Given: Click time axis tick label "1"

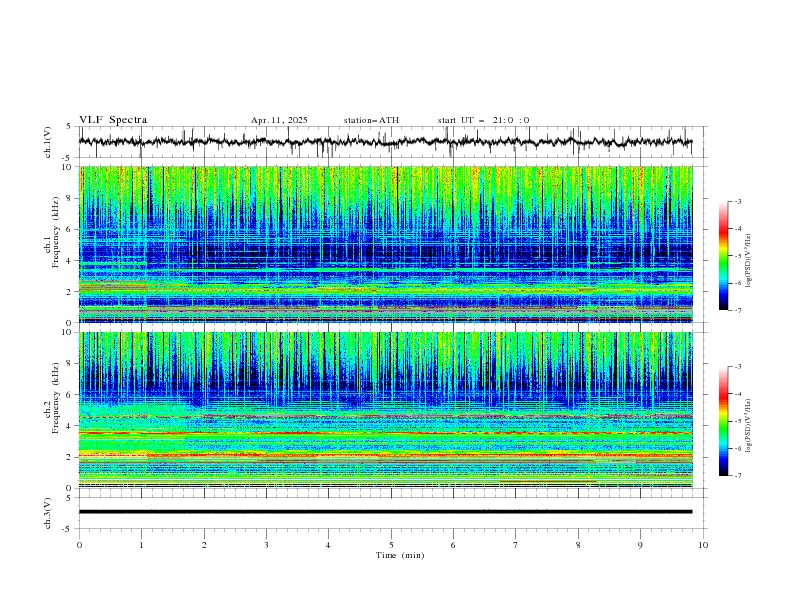Looking at the screenshot, I should coord(141,545).
